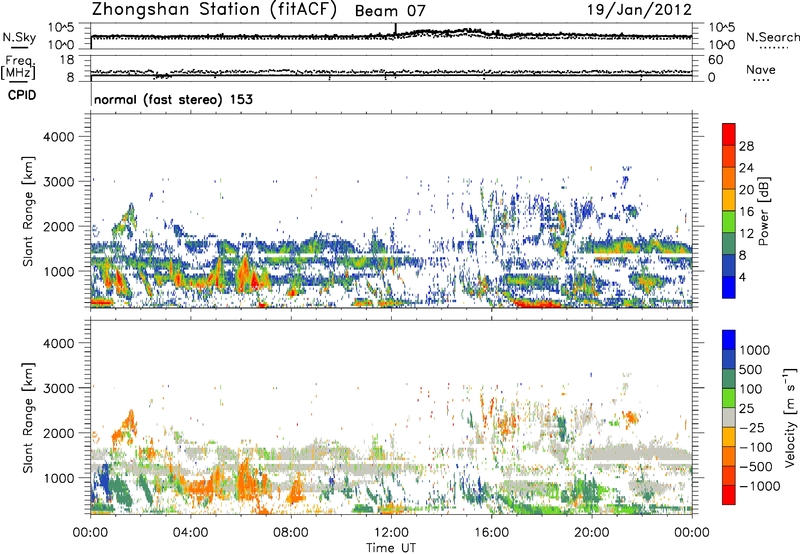This screenshot has height=554, width=800.
Task: Click the '3000' range tick in power panel
Action: point(59,182)
